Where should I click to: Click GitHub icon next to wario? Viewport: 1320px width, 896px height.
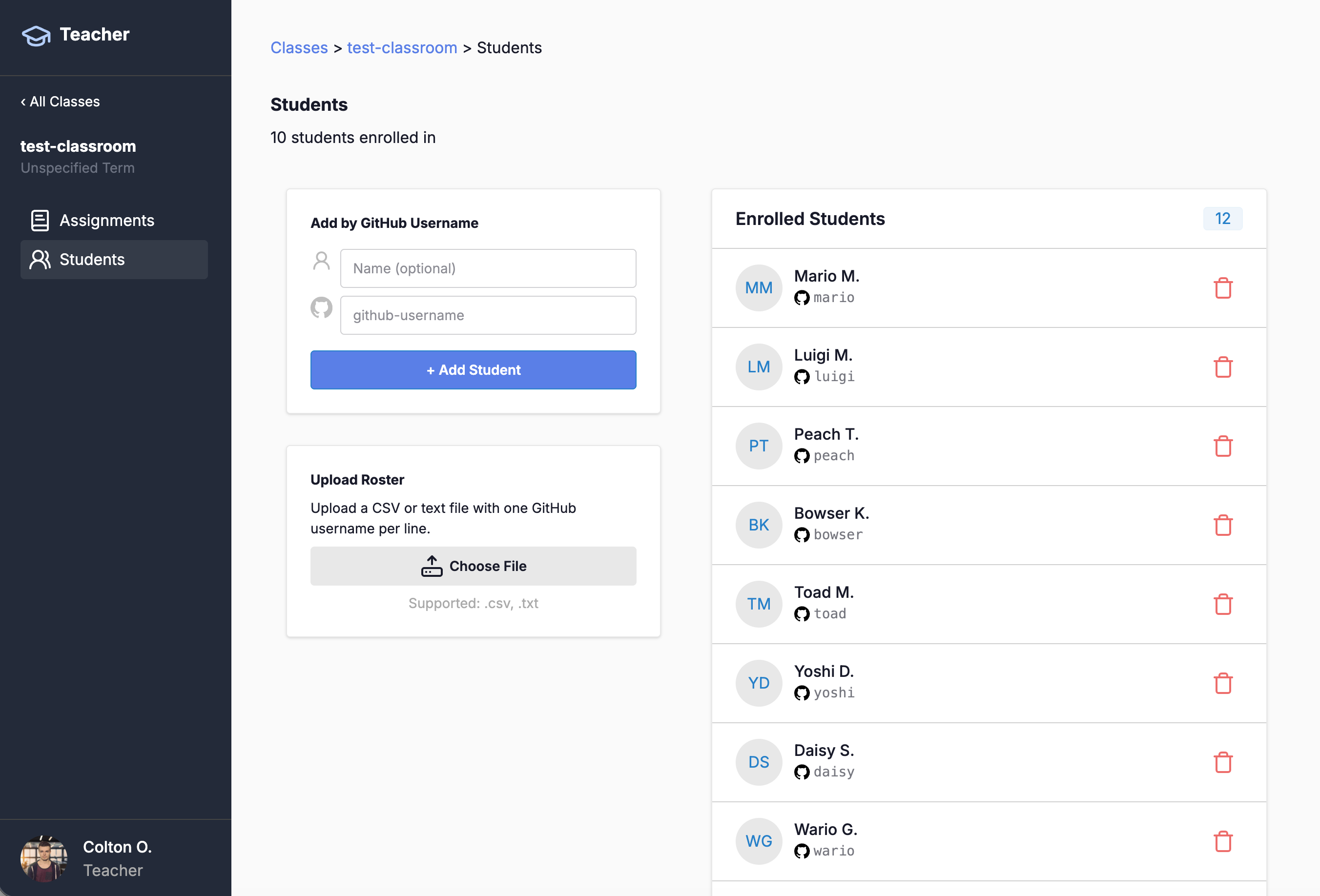pos(802,851)
